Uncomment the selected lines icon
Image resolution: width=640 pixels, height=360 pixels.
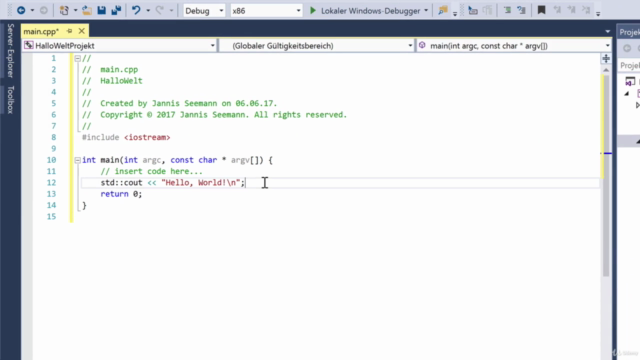click(x=522, y=11)
